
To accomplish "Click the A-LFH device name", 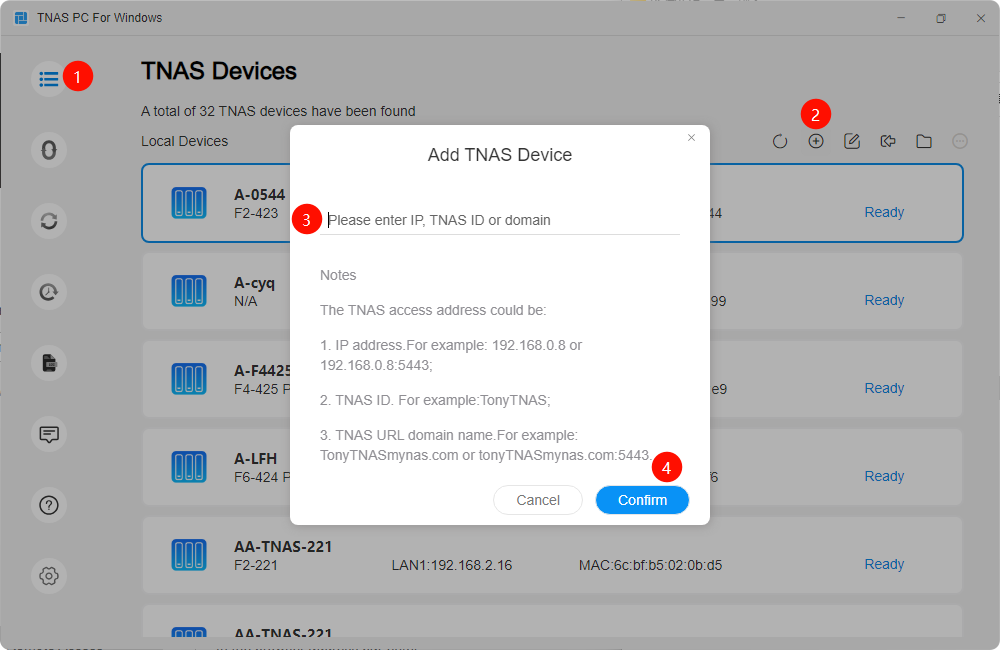I will (255, 459).
